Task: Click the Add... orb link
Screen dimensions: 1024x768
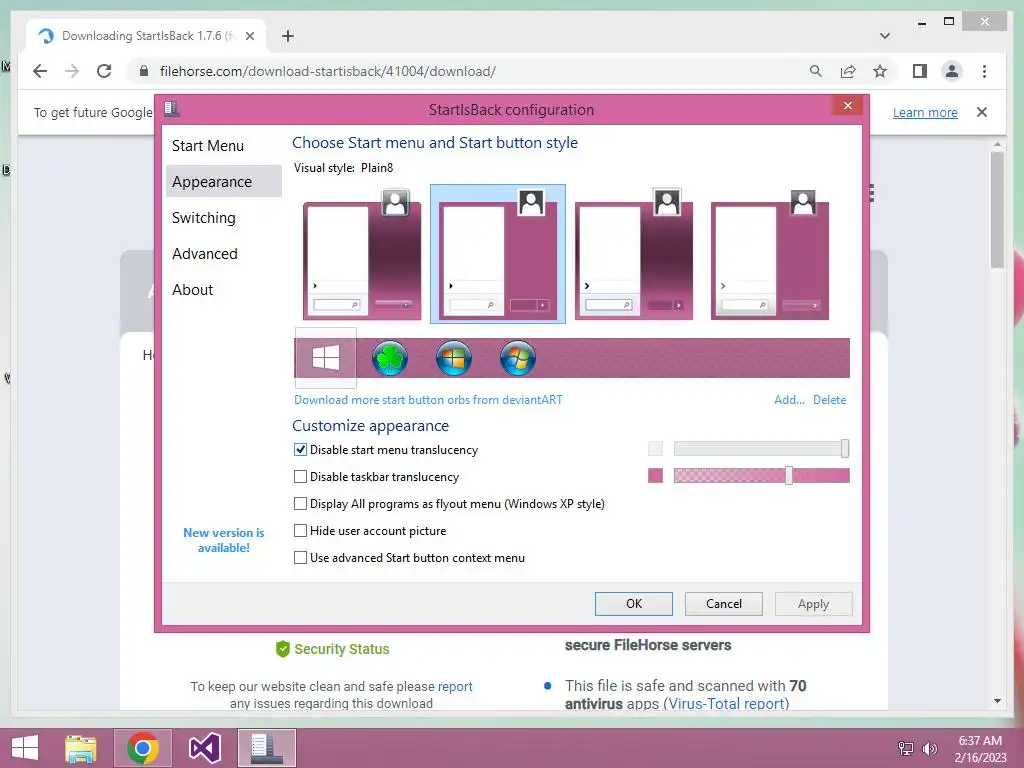Action: [x=789, y=400]
